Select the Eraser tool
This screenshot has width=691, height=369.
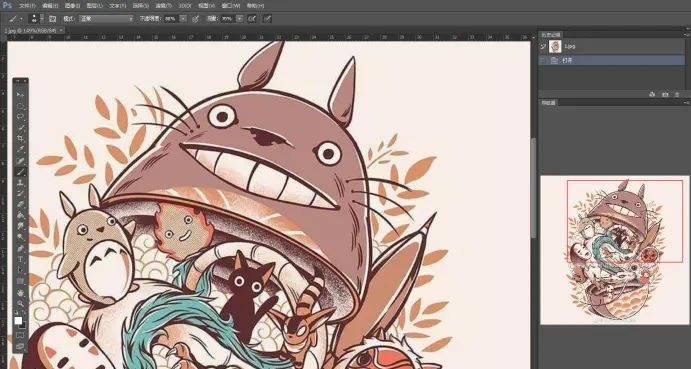pyautogui.click(x=20, y=204)
